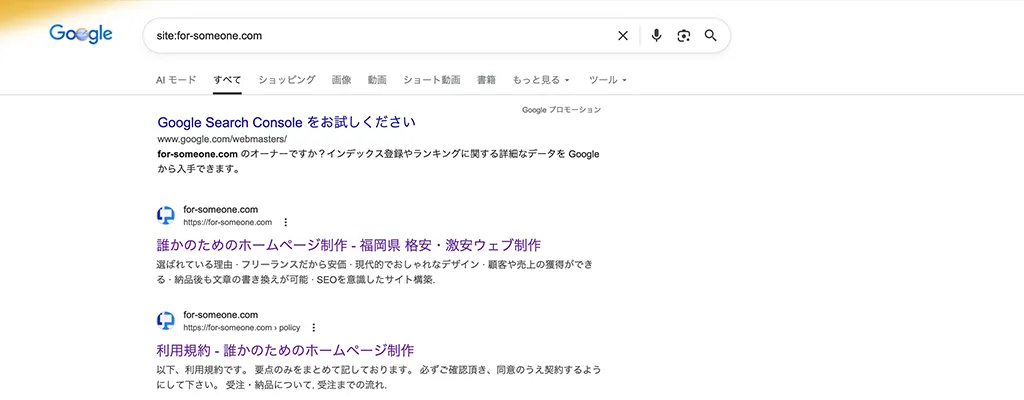Click snippet starting 以下、利用規約です
1024x400 pixels.
(x=379, y=377)
